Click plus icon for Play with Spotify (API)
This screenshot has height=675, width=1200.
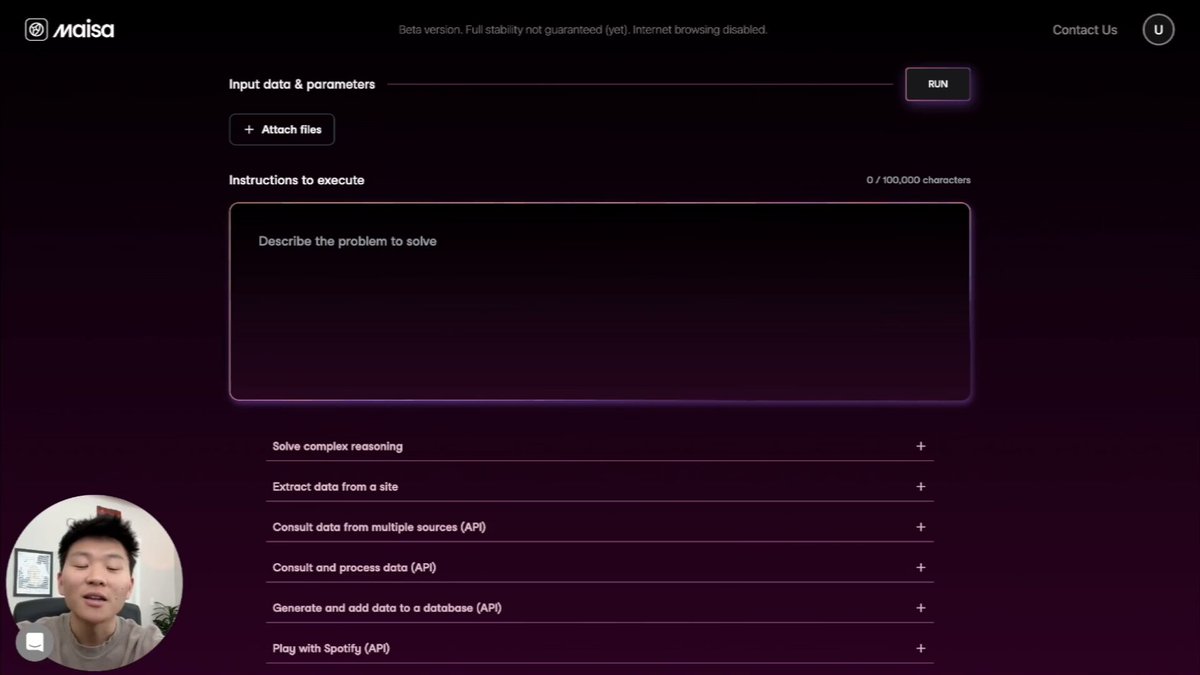click(x=921, y=648)
